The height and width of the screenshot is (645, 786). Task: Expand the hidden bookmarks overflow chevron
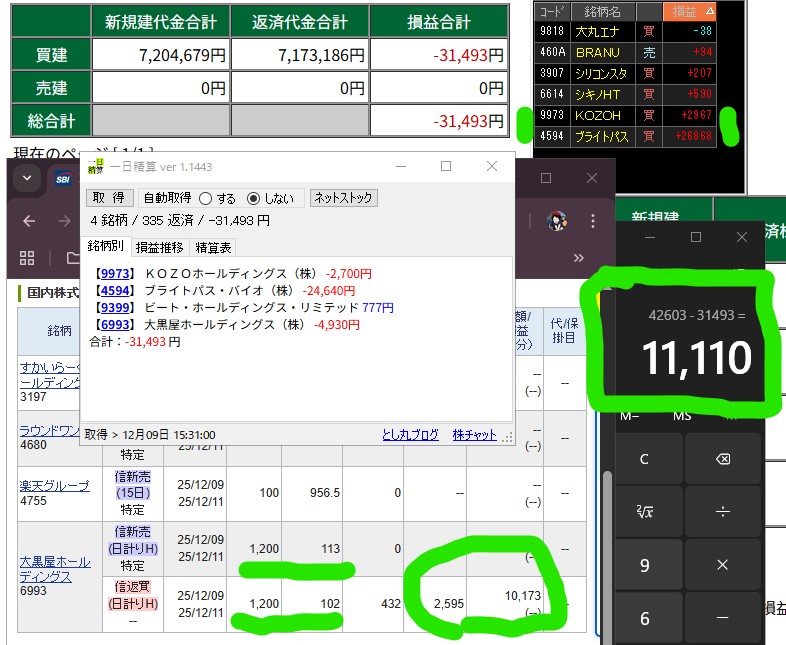[578, 258]
